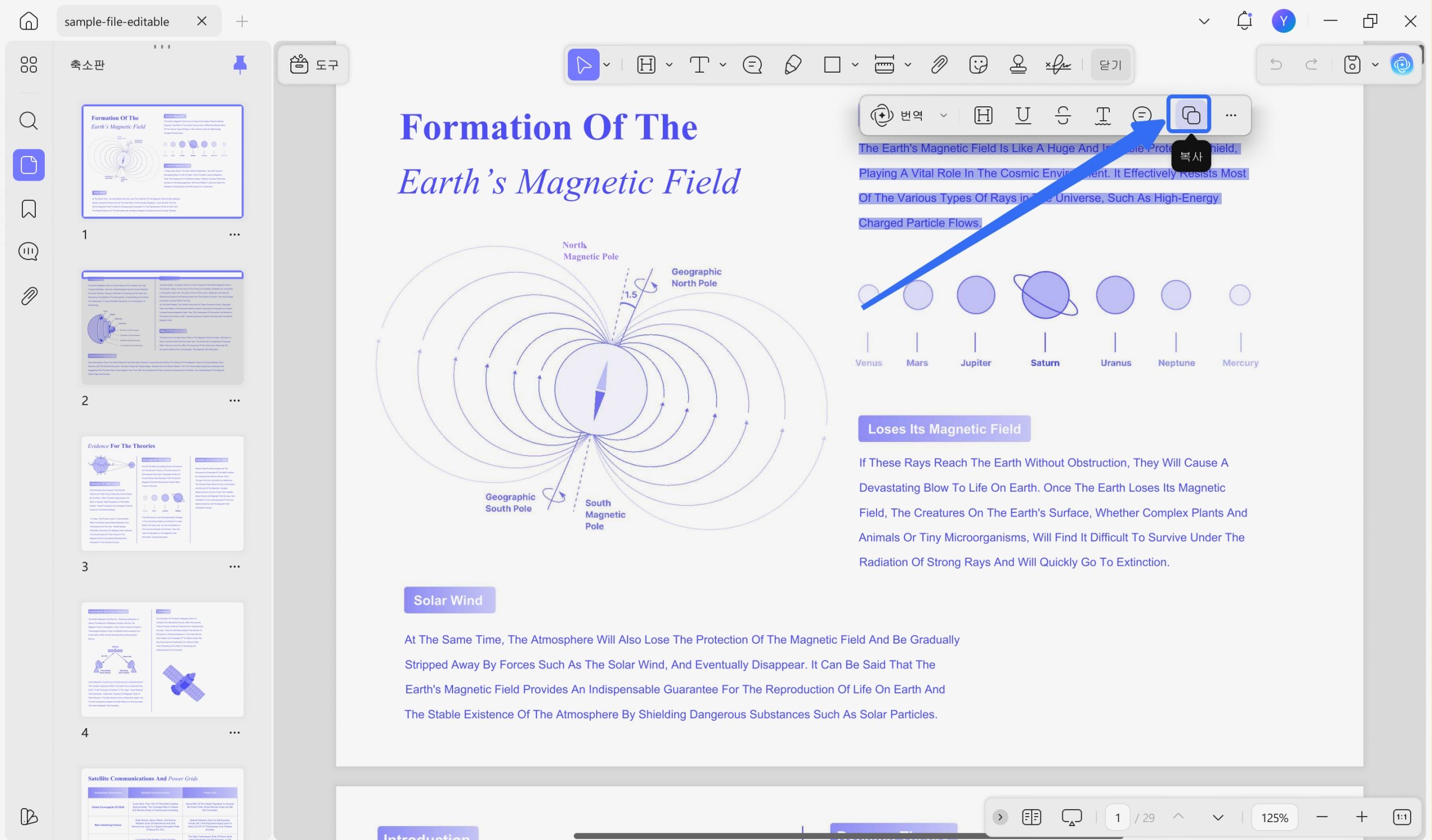
Task: Open a new tab with plus
Action: click(x=242, y=22)
